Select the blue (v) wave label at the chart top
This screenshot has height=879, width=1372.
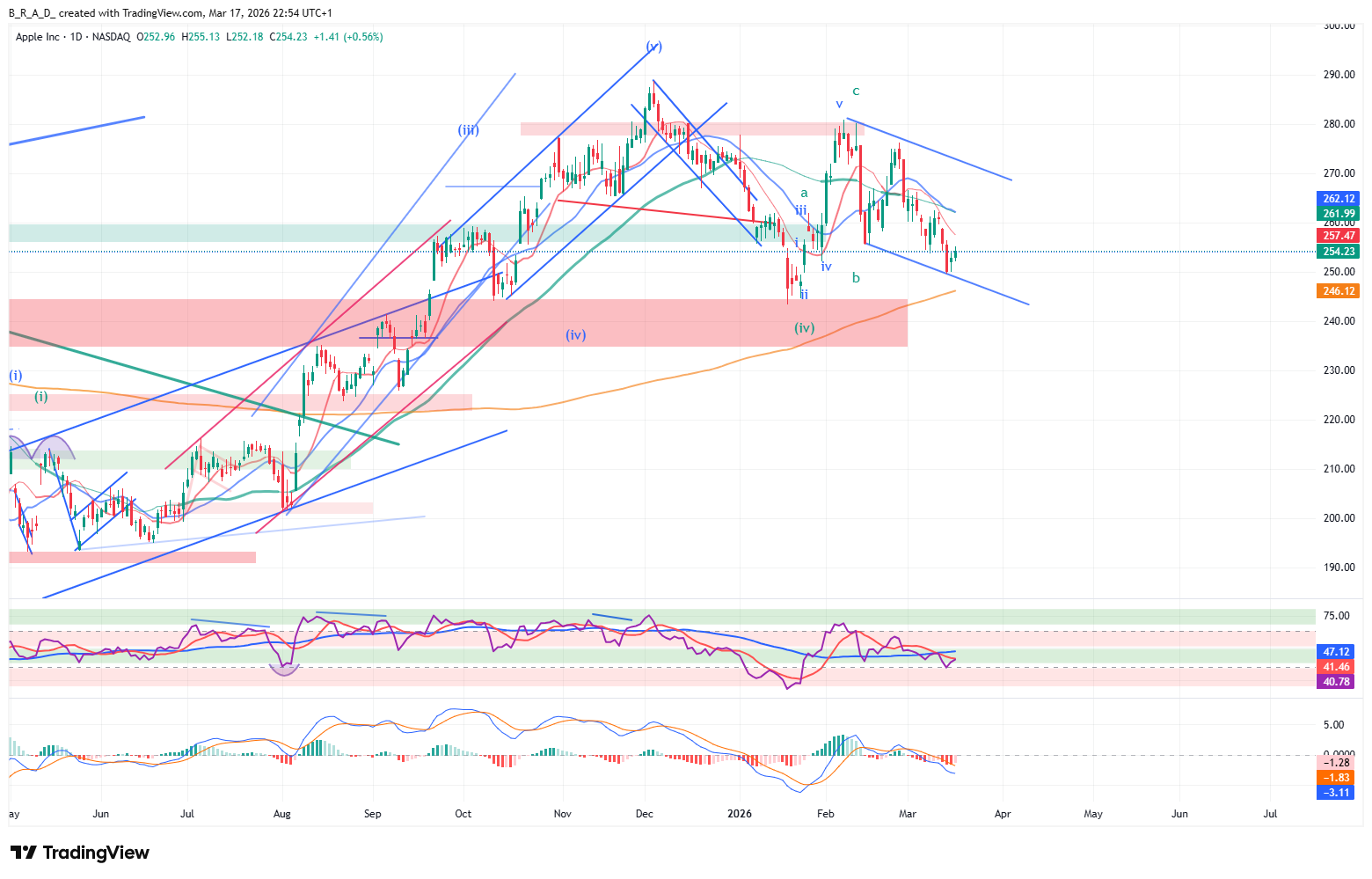coord(653,47)
